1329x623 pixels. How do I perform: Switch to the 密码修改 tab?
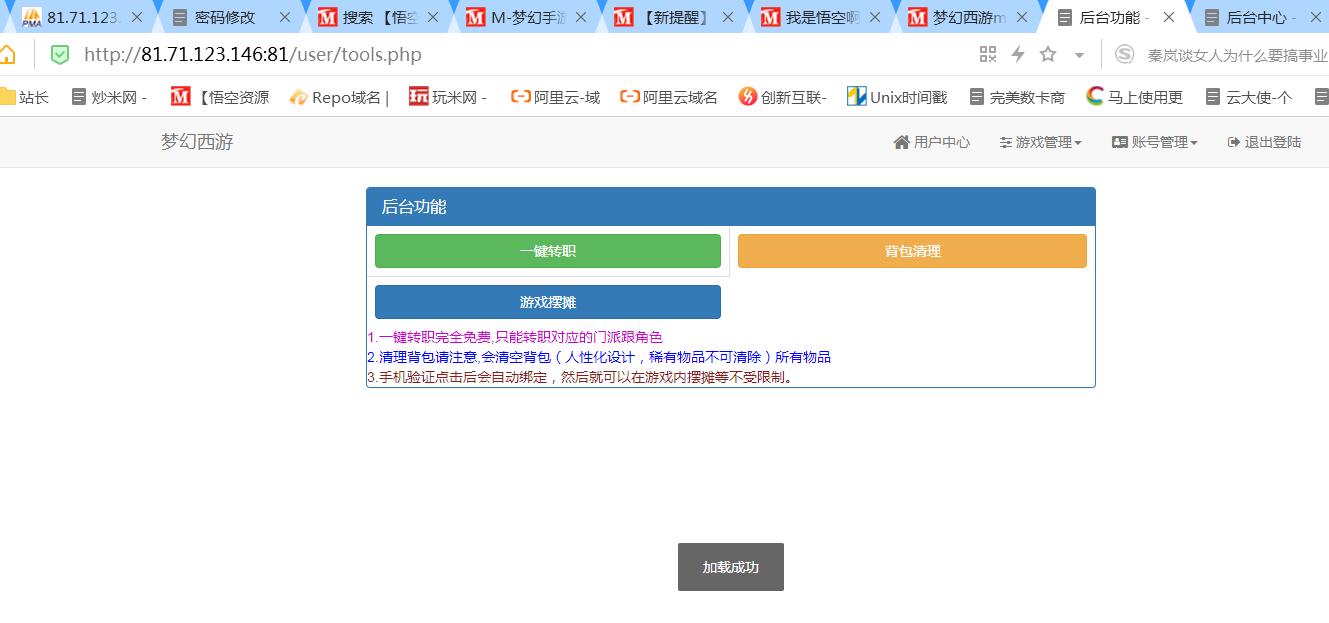(225, 17)
